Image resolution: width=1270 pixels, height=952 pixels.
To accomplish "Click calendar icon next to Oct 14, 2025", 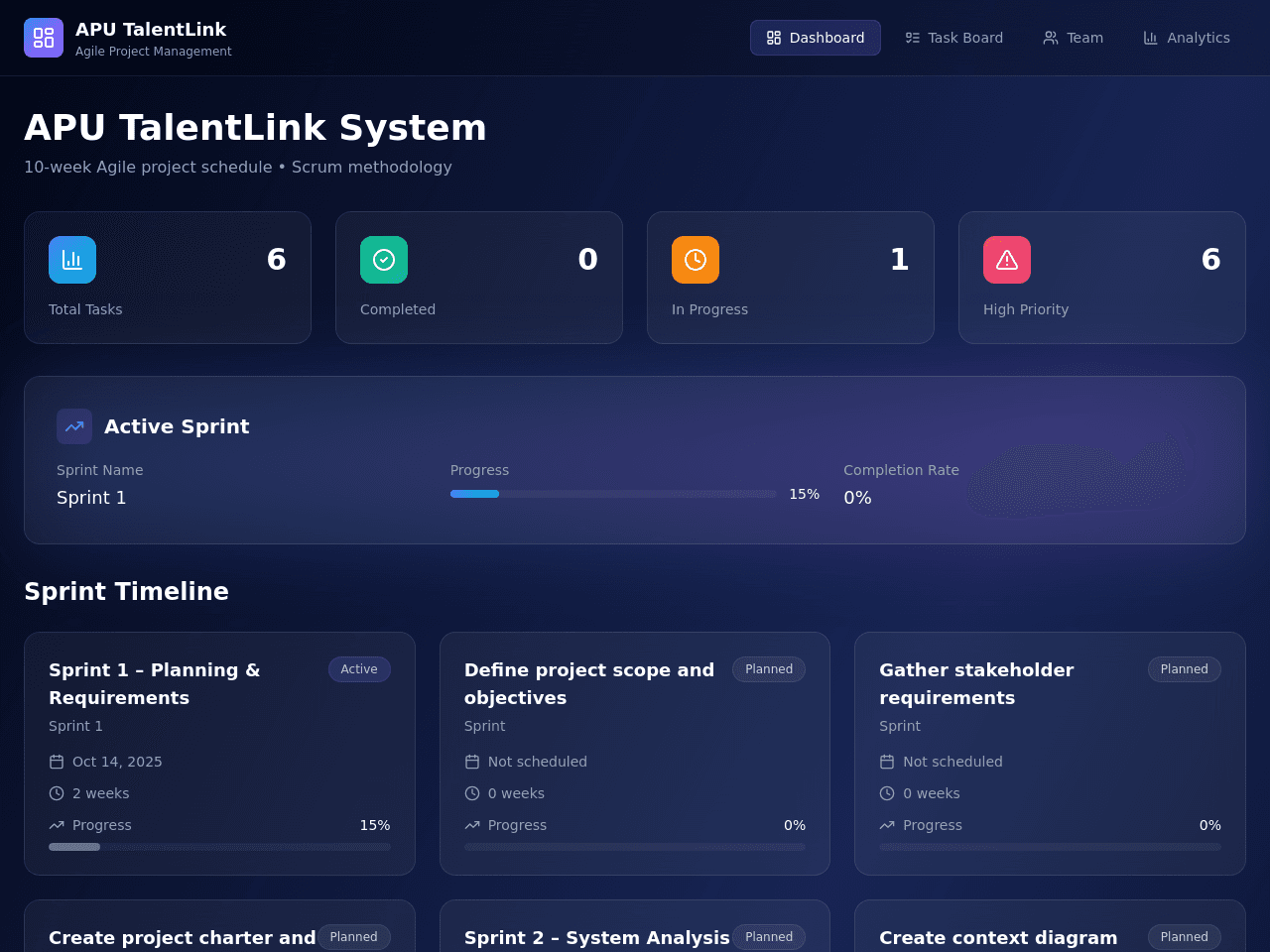I will pos(57,762).
